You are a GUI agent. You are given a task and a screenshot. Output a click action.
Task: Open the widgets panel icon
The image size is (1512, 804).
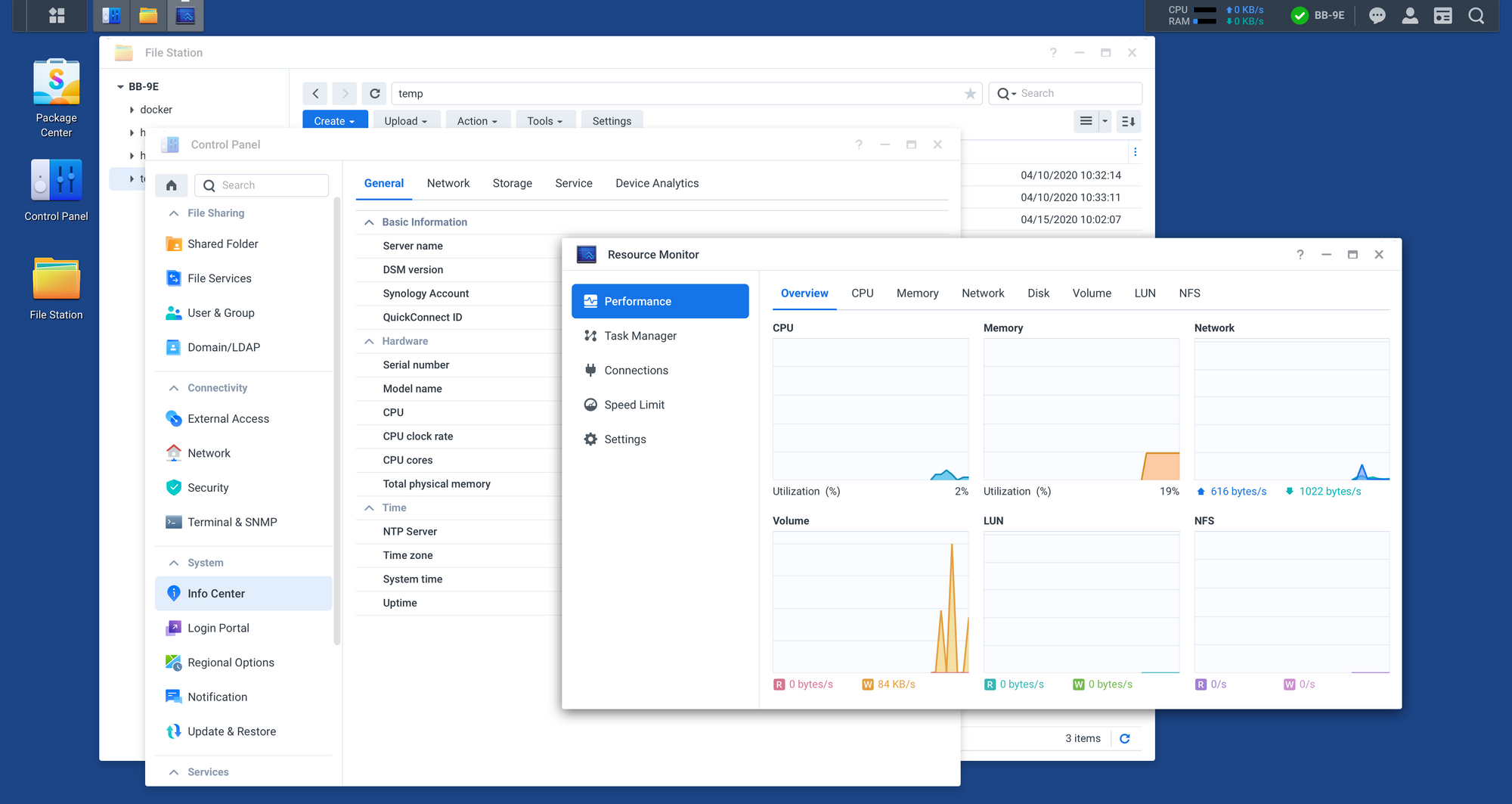point(1443,15)
